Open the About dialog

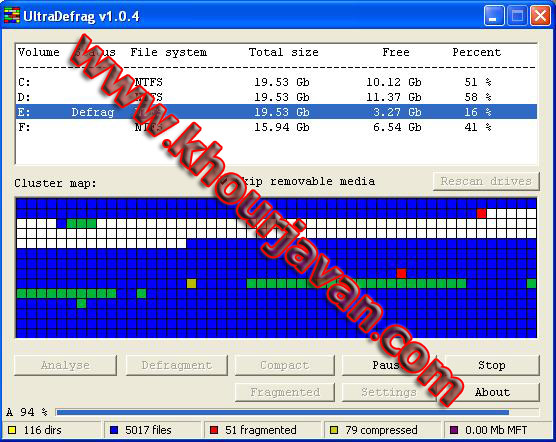pos(491,392)
